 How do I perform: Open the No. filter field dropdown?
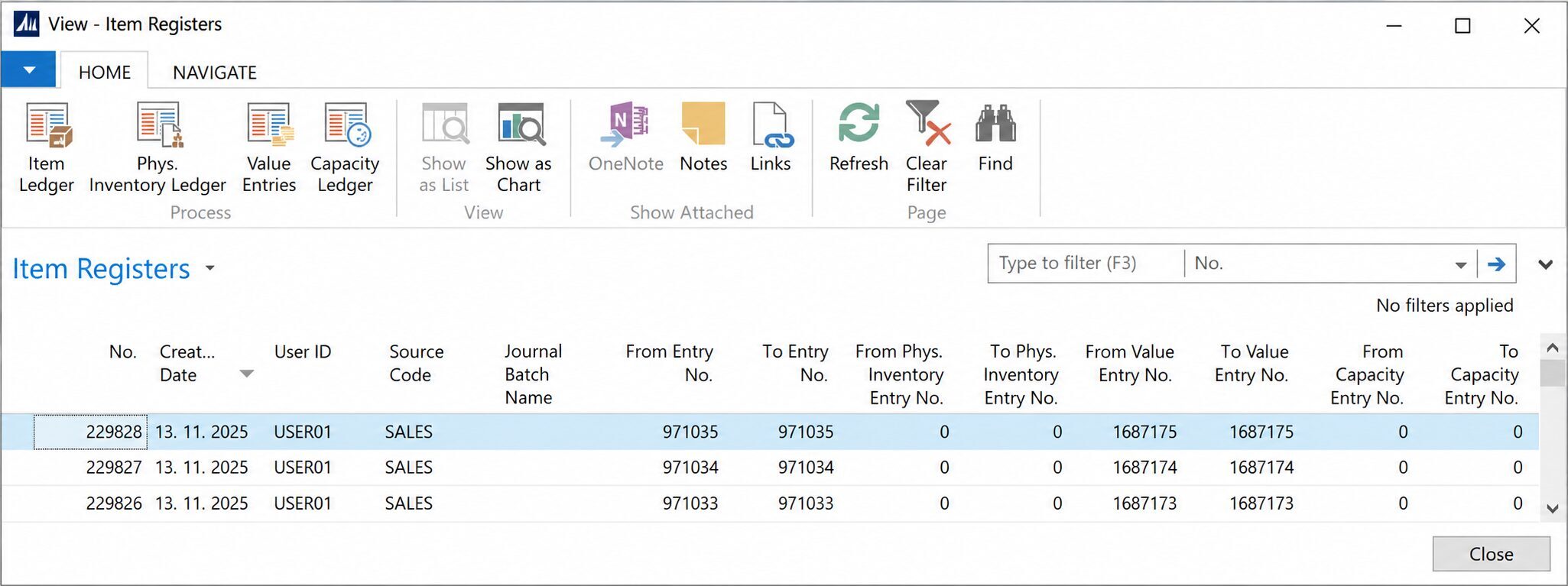[x=1460, y=264]
